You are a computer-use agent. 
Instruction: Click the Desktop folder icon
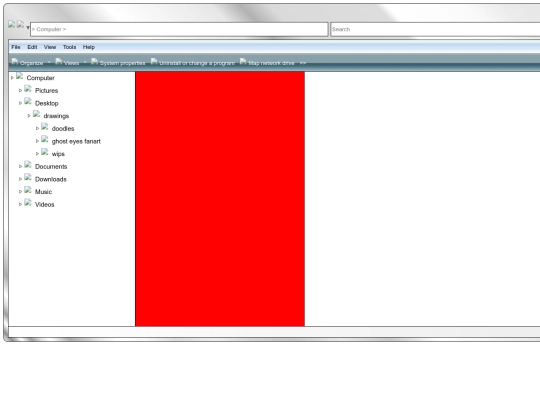(x=28, y=102)
